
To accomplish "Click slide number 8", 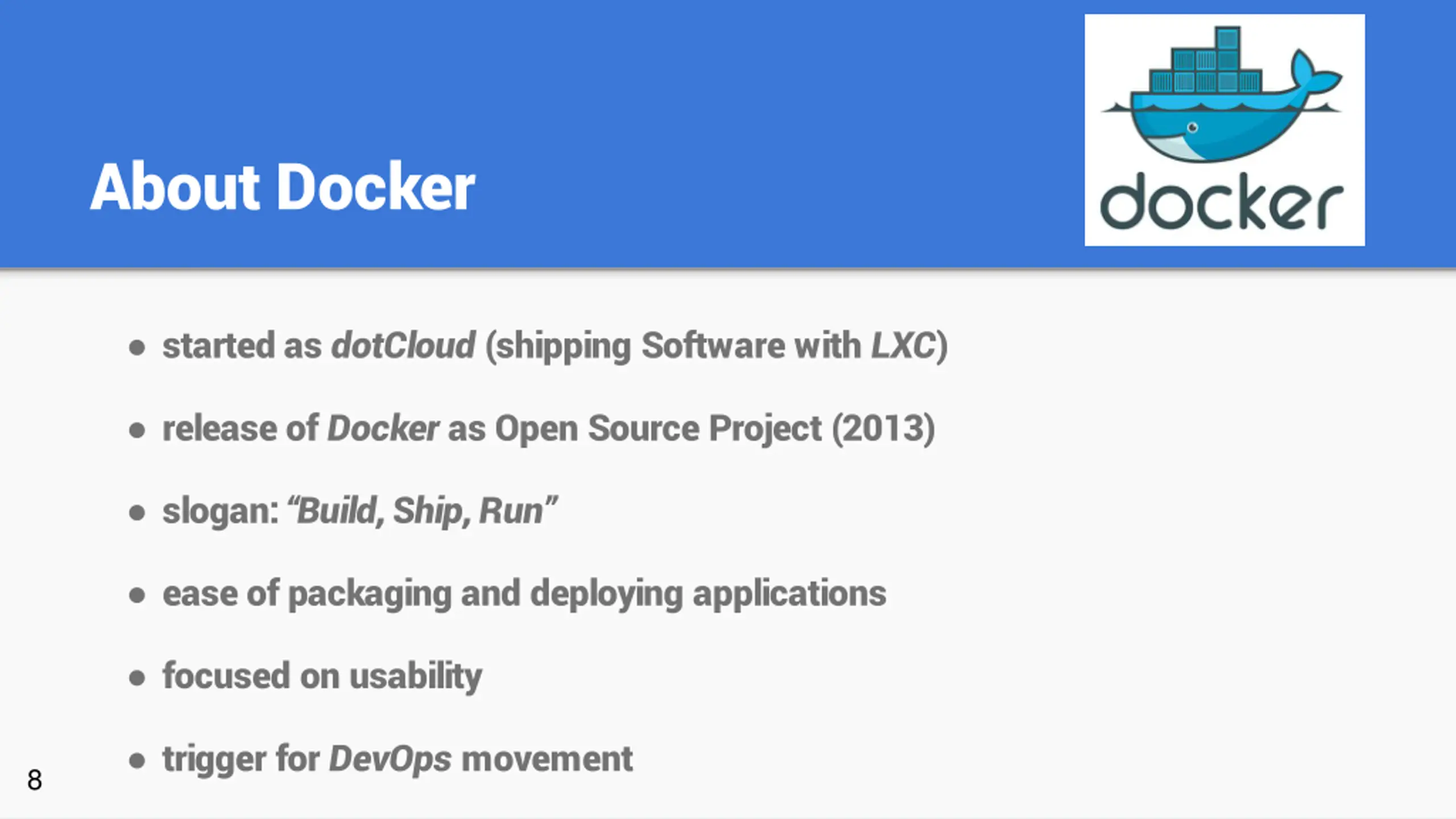I will (35, 780).
